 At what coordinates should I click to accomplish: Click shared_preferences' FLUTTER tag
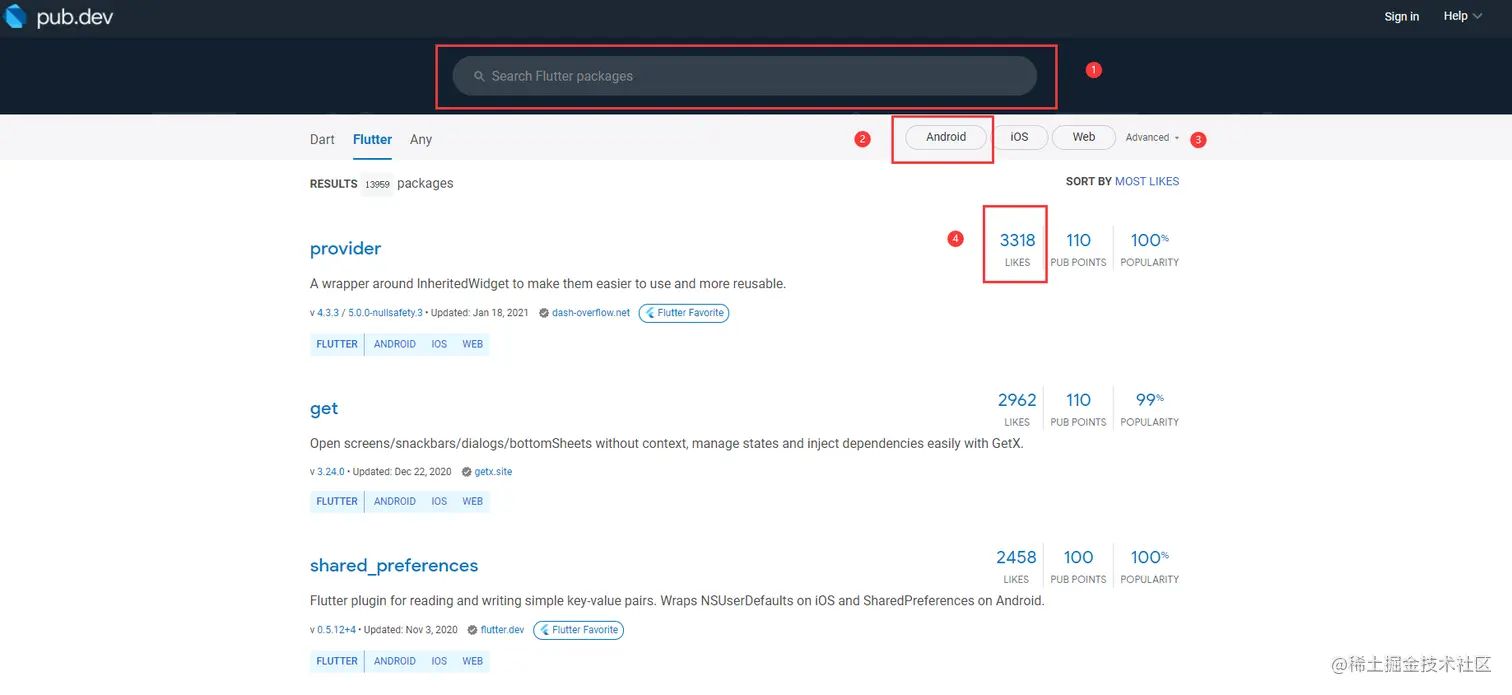pyautogui.click(x=337, y=661)
